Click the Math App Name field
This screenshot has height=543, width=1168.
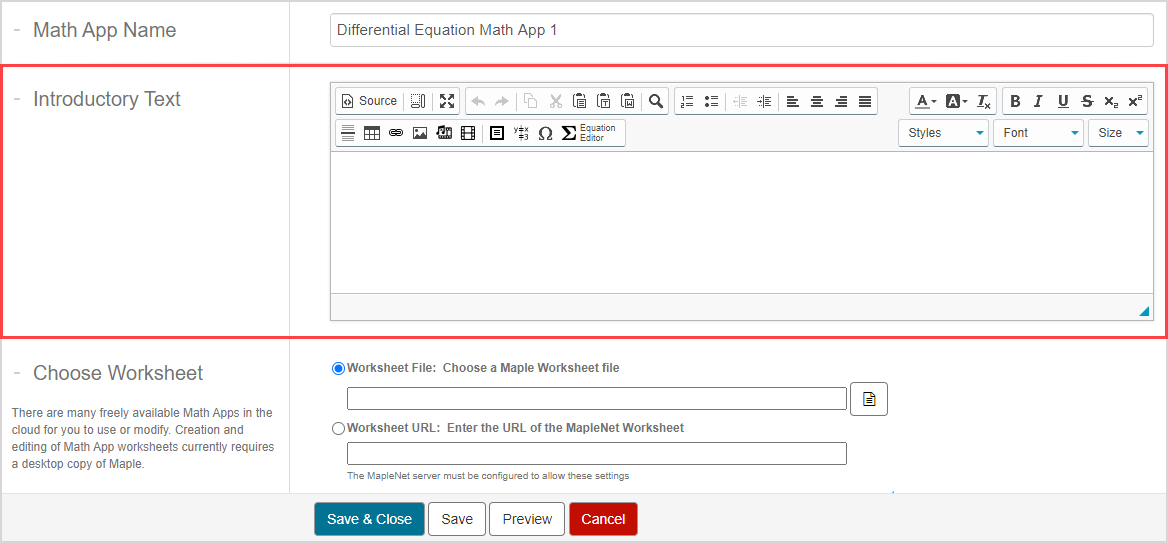(740, 30)
